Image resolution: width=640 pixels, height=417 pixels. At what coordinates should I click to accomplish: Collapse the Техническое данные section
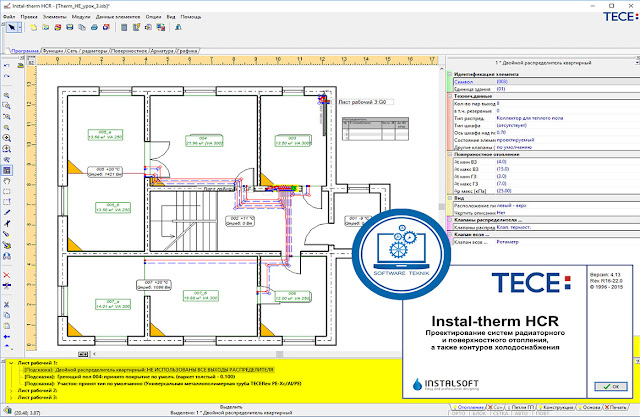click(x=449, y=96)
